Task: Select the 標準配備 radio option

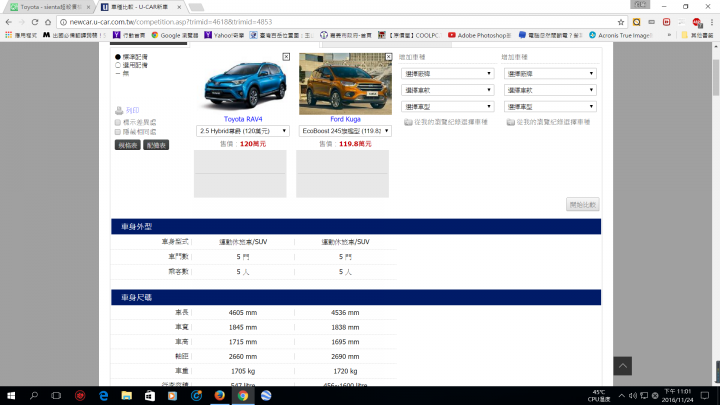Action: click(x=117, y=57)
